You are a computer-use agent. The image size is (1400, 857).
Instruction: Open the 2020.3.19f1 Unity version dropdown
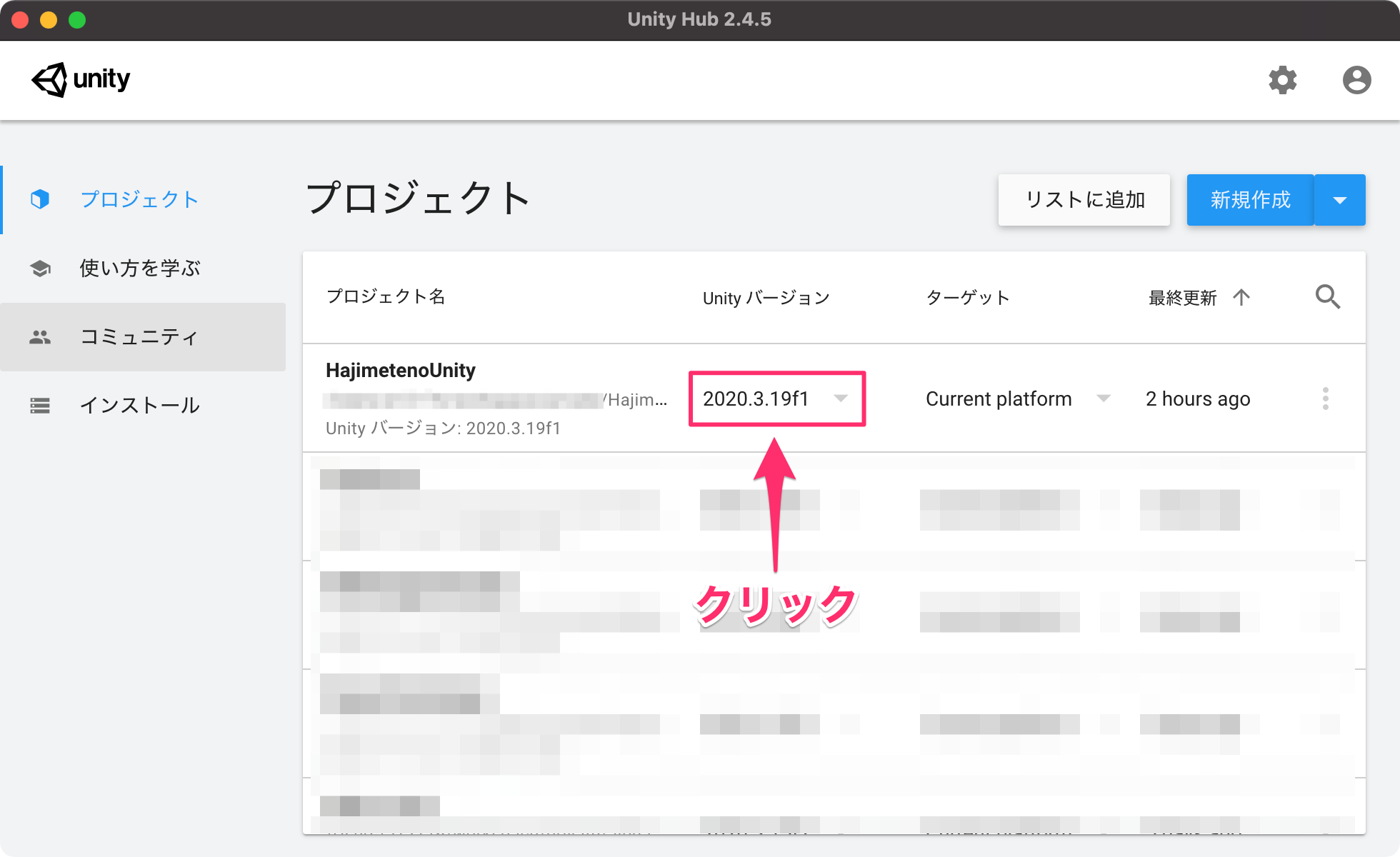776,399
